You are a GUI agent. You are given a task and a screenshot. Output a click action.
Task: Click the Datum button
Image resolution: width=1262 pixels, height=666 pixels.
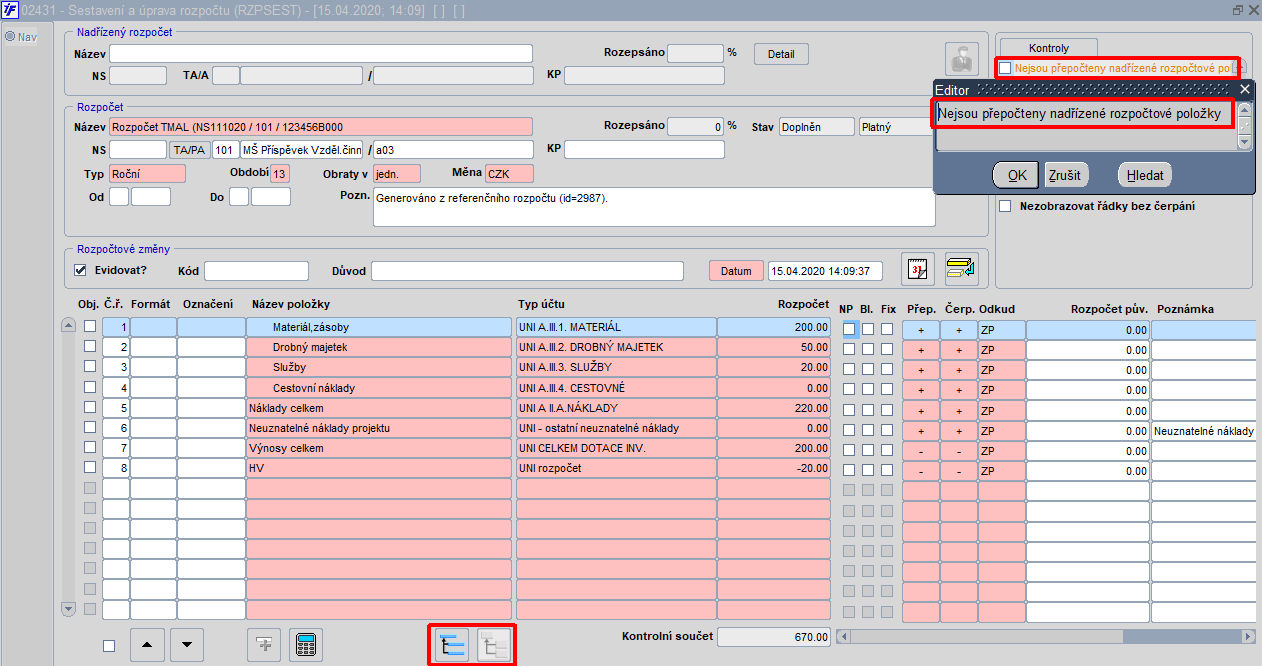tap(736, 271)
